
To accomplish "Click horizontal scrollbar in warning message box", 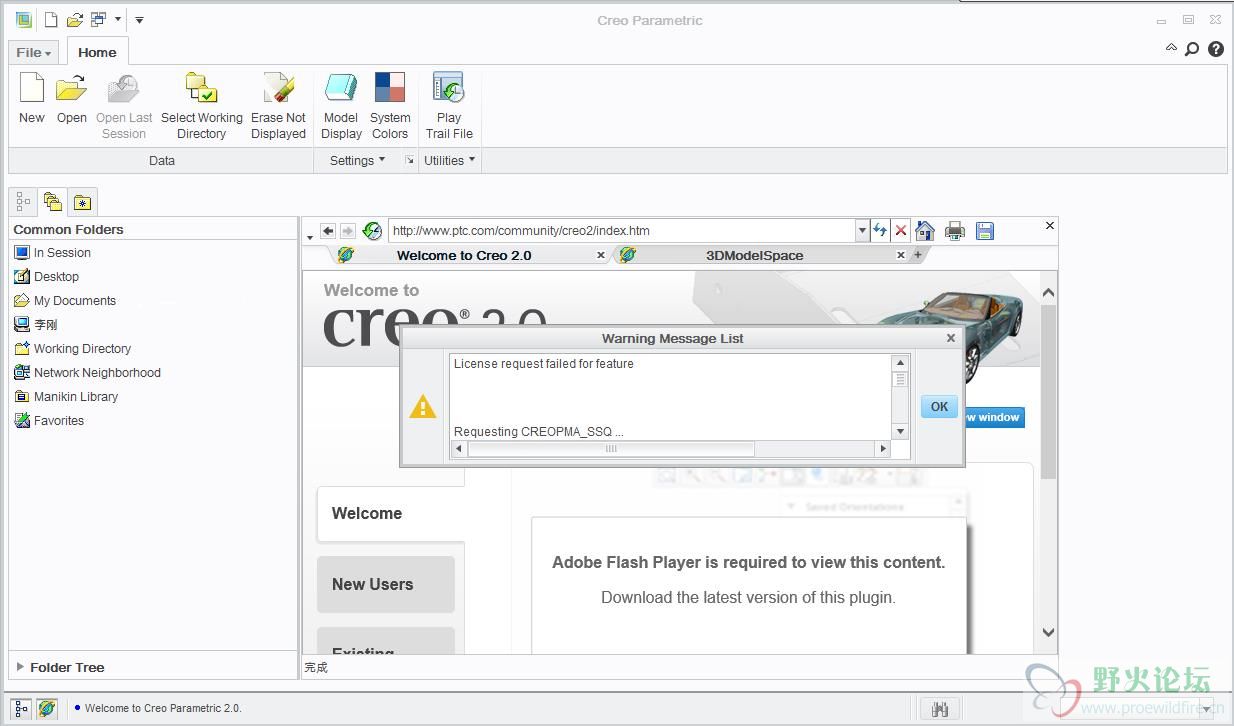I will click(x=610, y=449).
